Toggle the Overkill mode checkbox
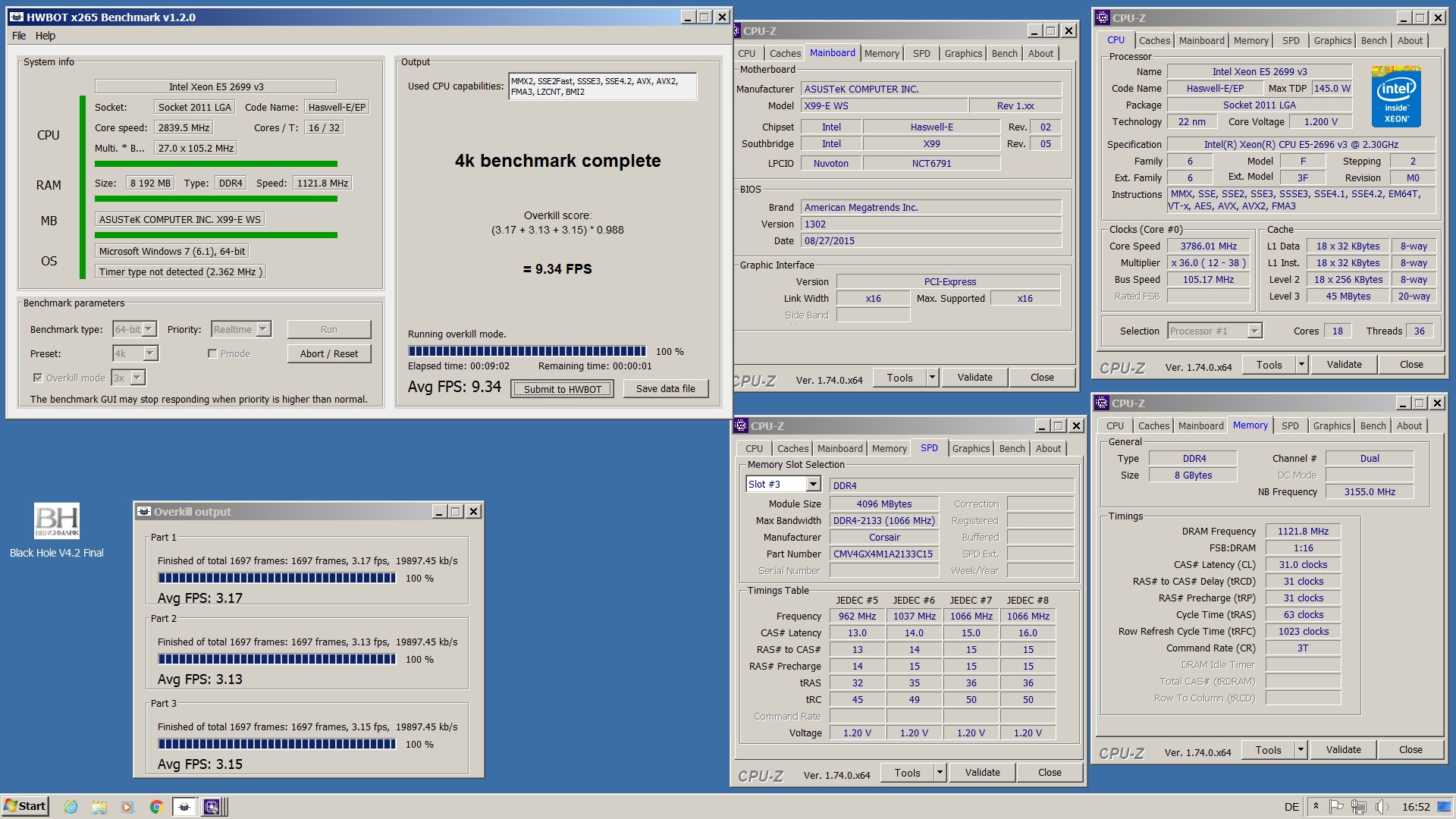Screen dimensions: 1456x819 (x=38, y=378)
